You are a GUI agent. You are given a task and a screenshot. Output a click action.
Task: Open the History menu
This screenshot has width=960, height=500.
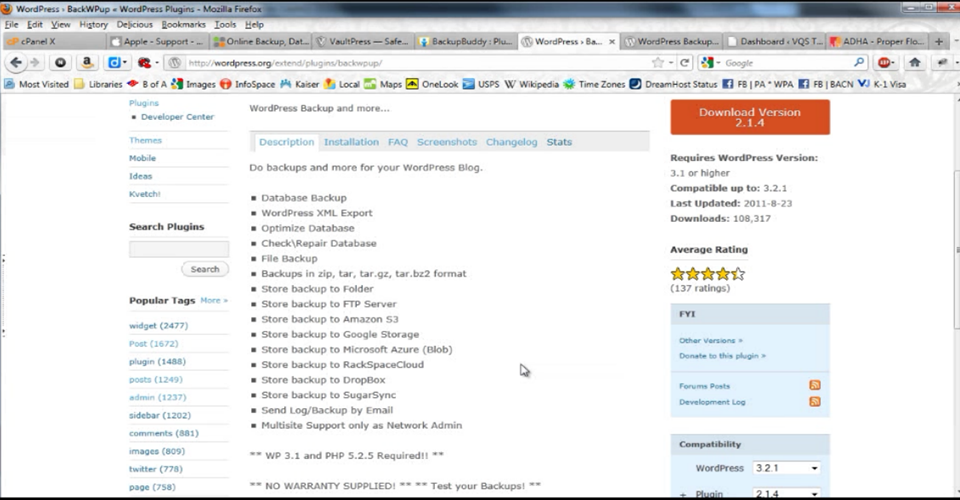(x=93, y=24)
